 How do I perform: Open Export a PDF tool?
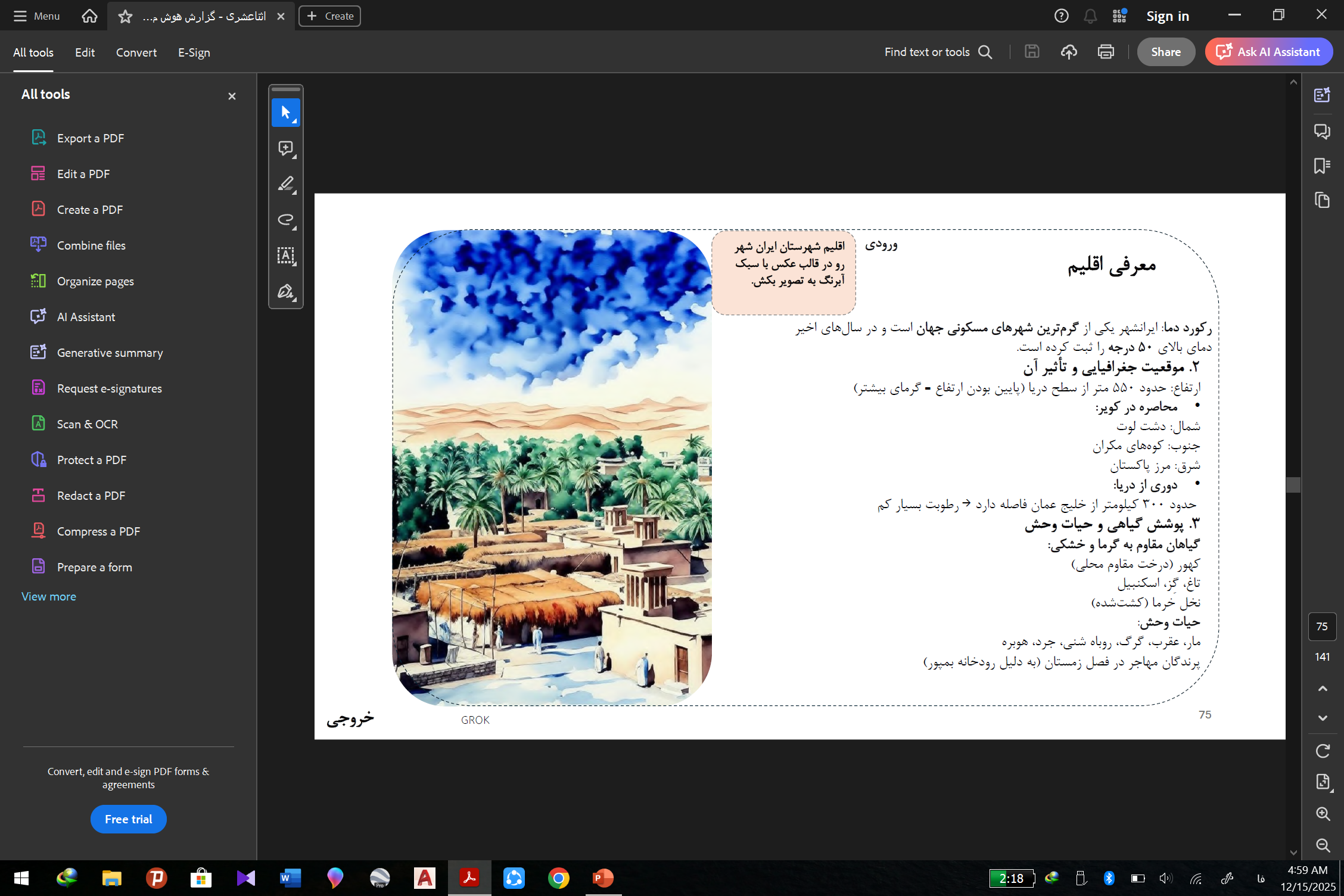pos(91,138)
